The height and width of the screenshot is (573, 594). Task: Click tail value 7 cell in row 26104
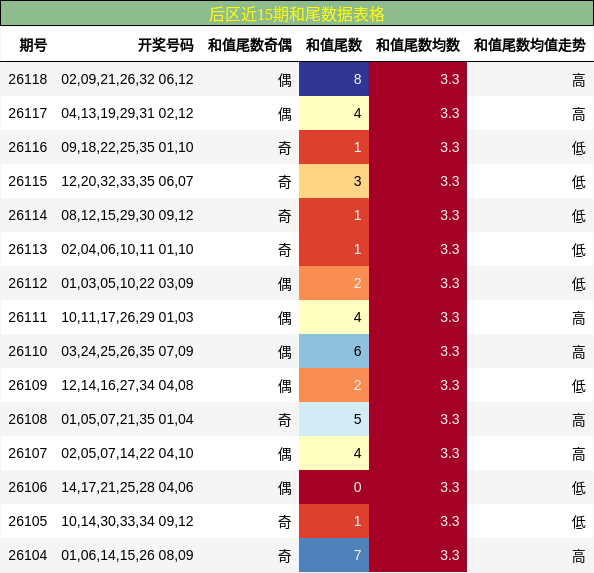tap(334, 555)
